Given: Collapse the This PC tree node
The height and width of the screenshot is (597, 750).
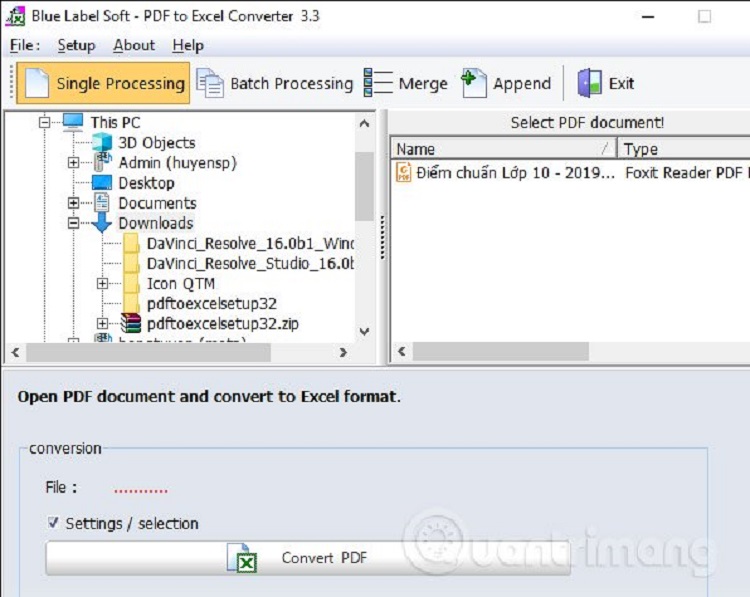Looking at the screenshot, I should tap(44, 122).
